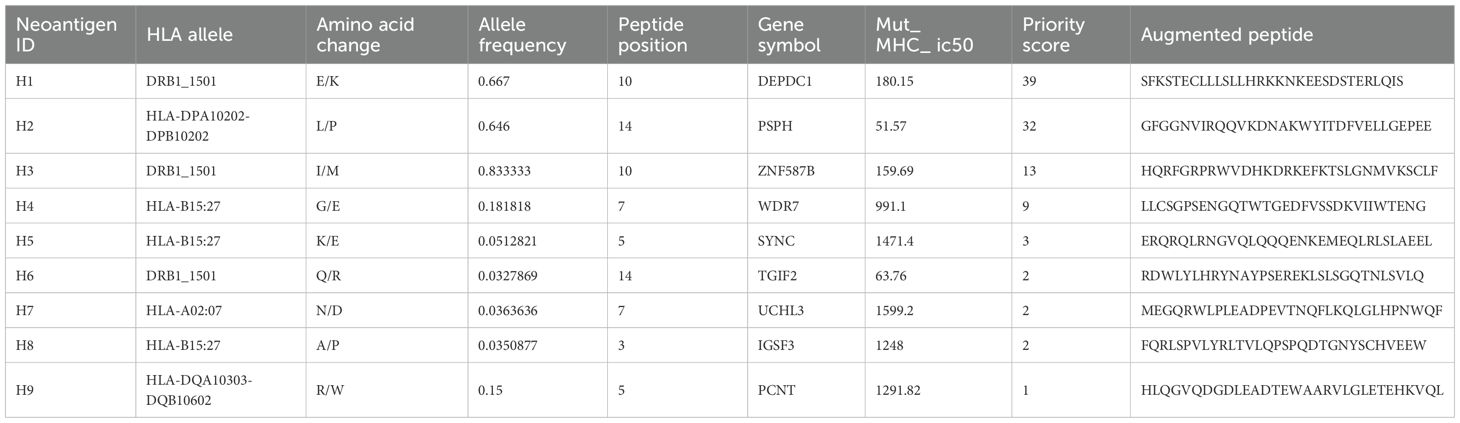Select the 1471.4 ic50 value cell
The height and width of the screenshot is (423, 1460).
894,240
